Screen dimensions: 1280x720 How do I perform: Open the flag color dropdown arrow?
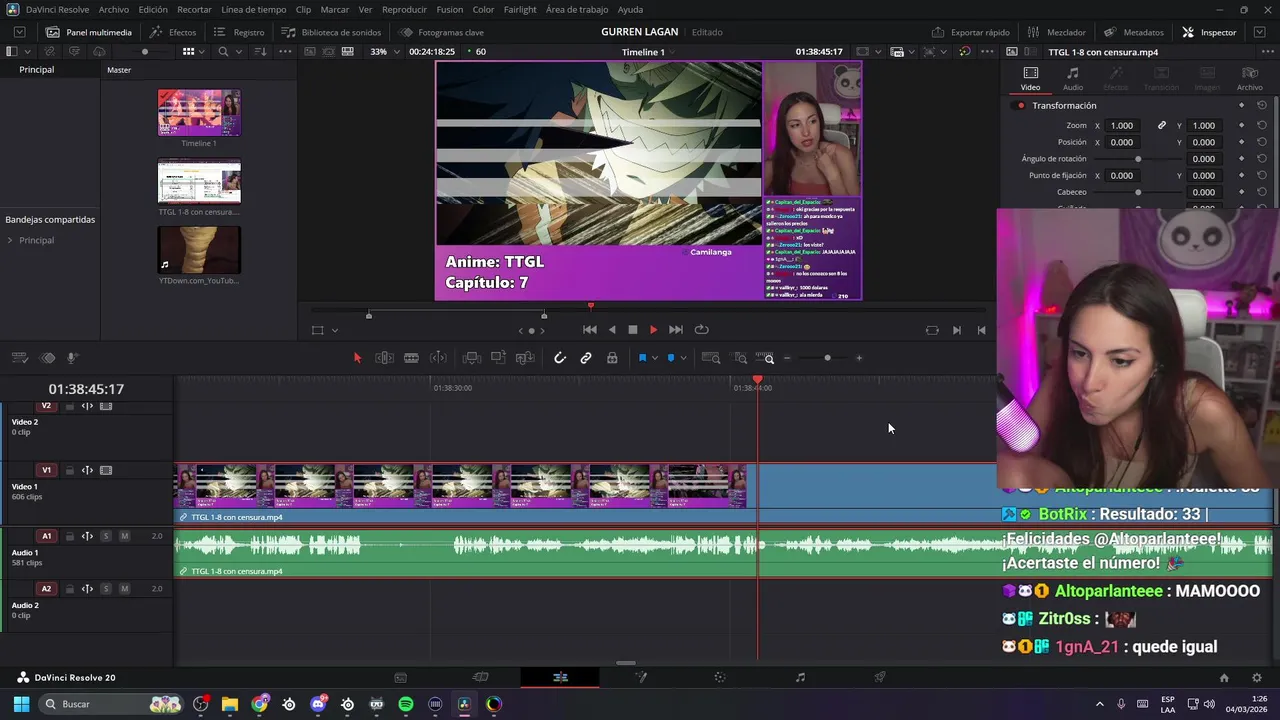655,358
